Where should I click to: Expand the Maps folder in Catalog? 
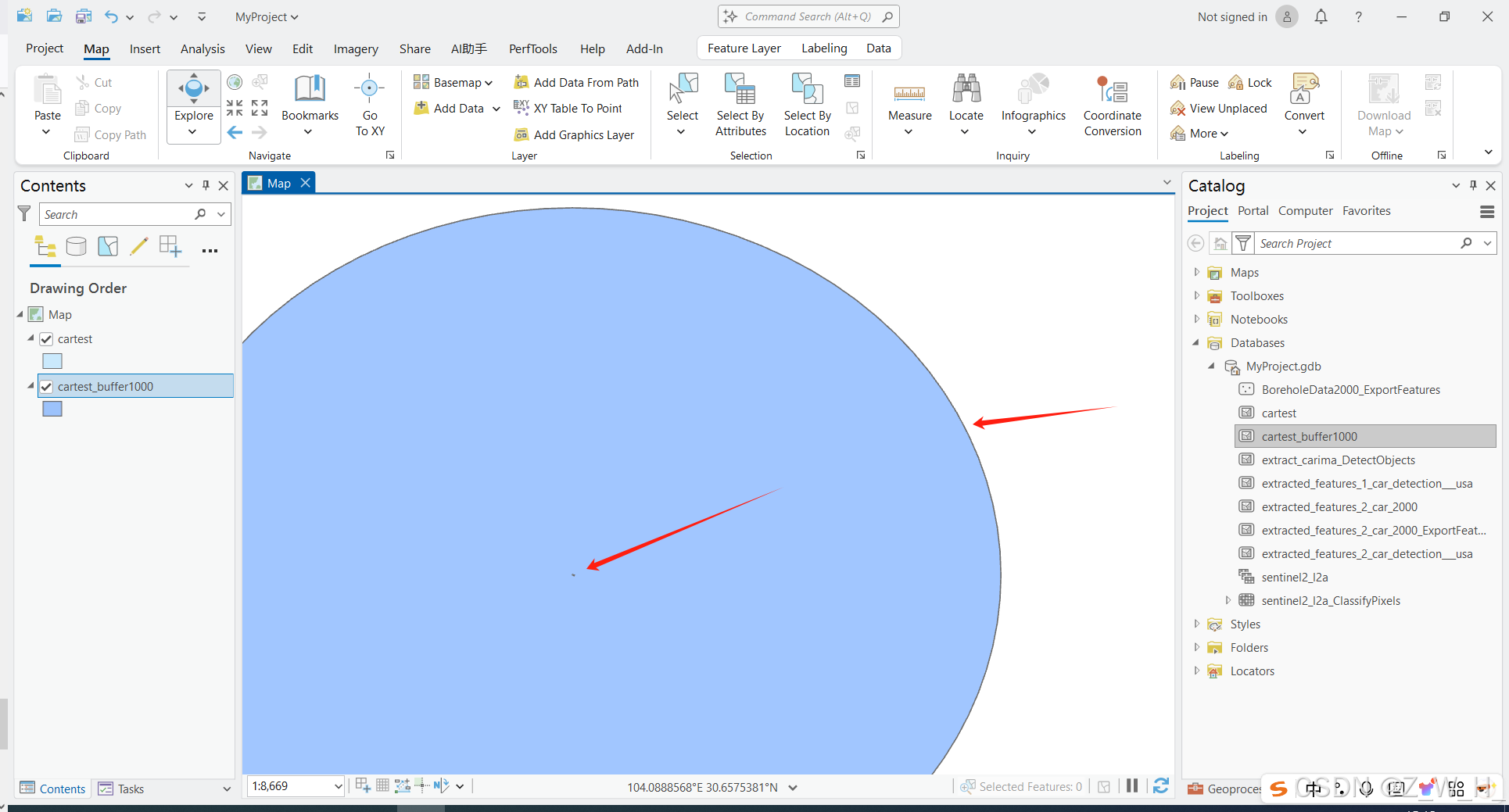point(1196,272)
